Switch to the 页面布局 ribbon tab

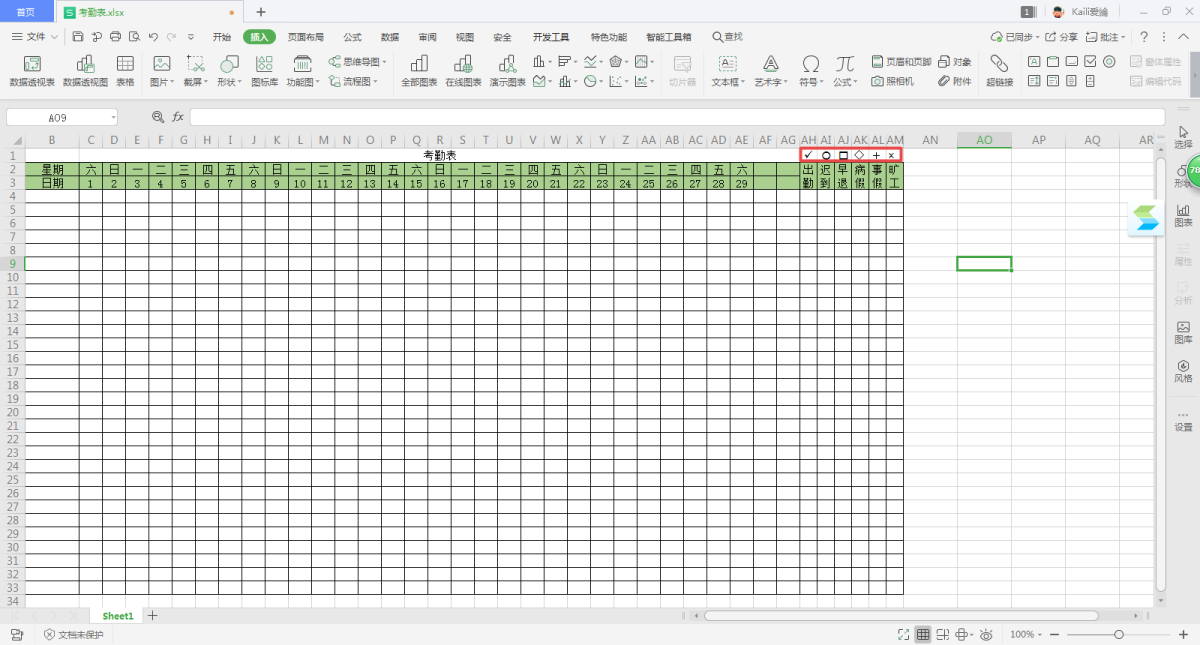[306, 37]
